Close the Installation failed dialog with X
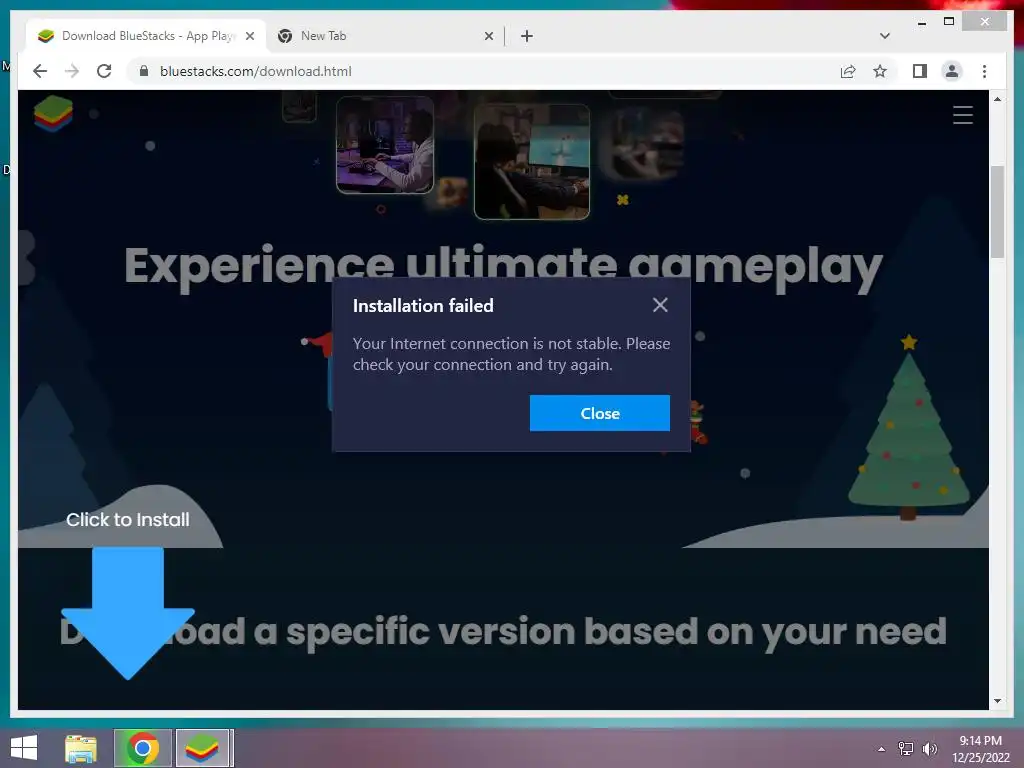 point(660,305)
